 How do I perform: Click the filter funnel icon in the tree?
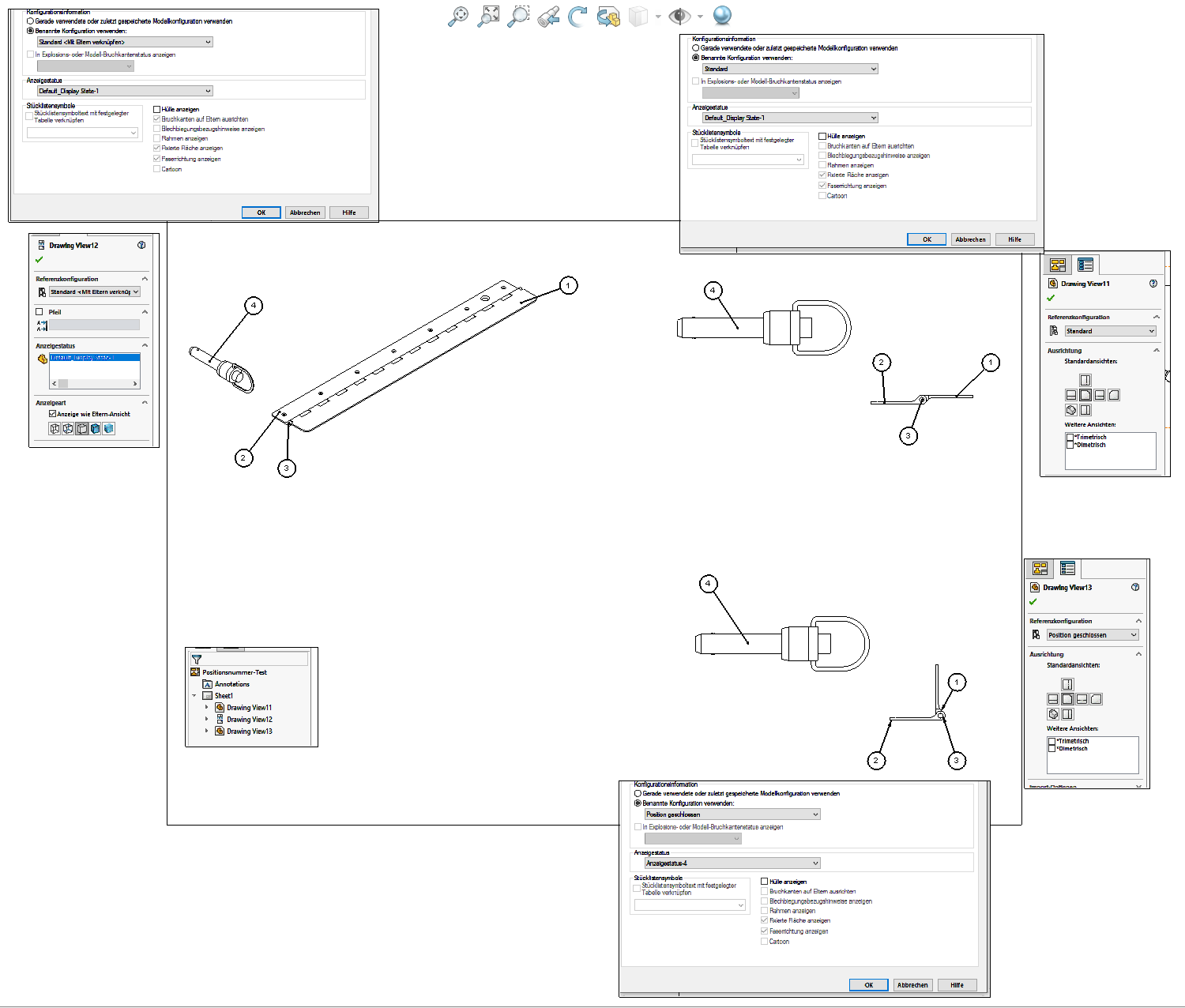point(197,659)
